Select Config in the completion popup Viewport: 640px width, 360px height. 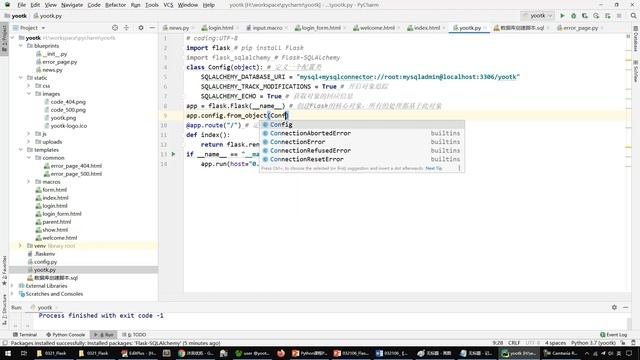click(x=362, y=124)
